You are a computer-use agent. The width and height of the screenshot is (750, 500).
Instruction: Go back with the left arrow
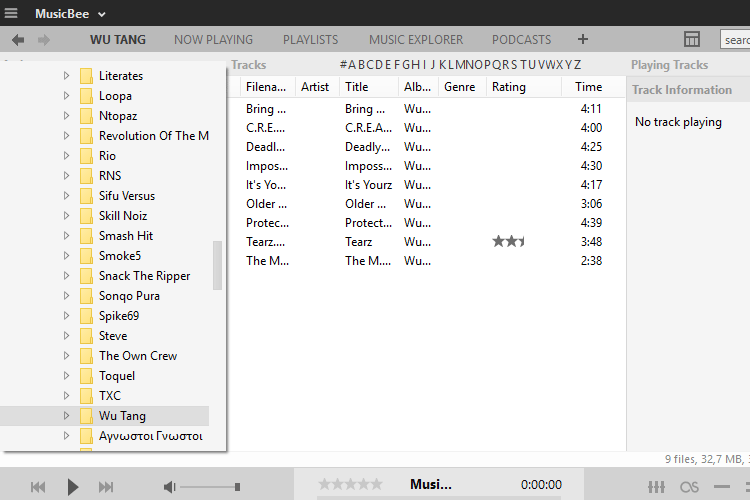pyautogui.click(x=18, y=40)
